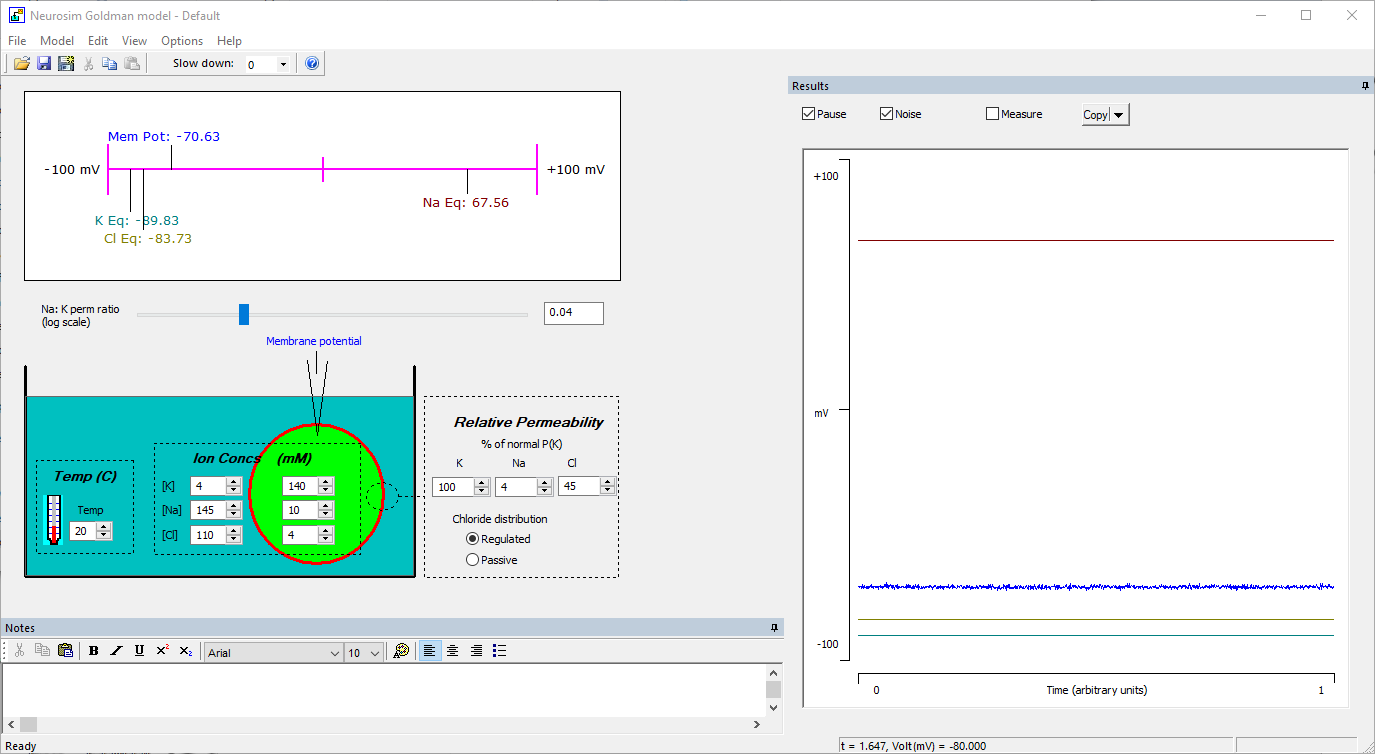
Task: Open help with the question mark icon
Action: coord(312,64)
